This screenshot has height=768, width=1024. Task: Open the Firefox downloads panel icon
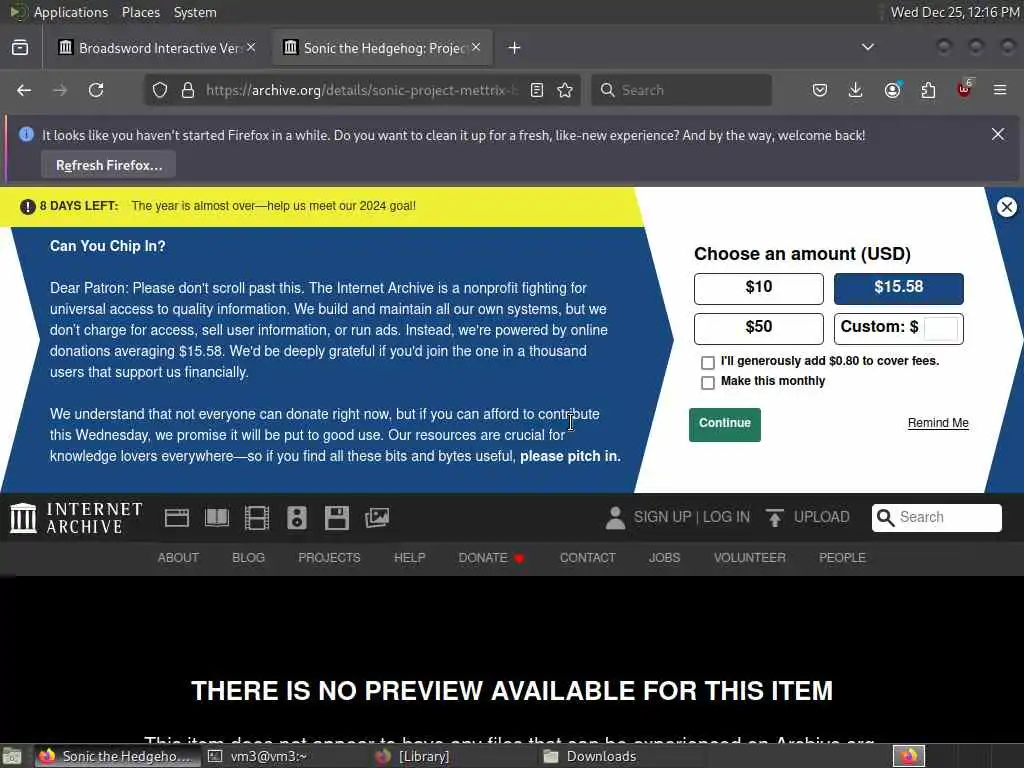point(856,90)
